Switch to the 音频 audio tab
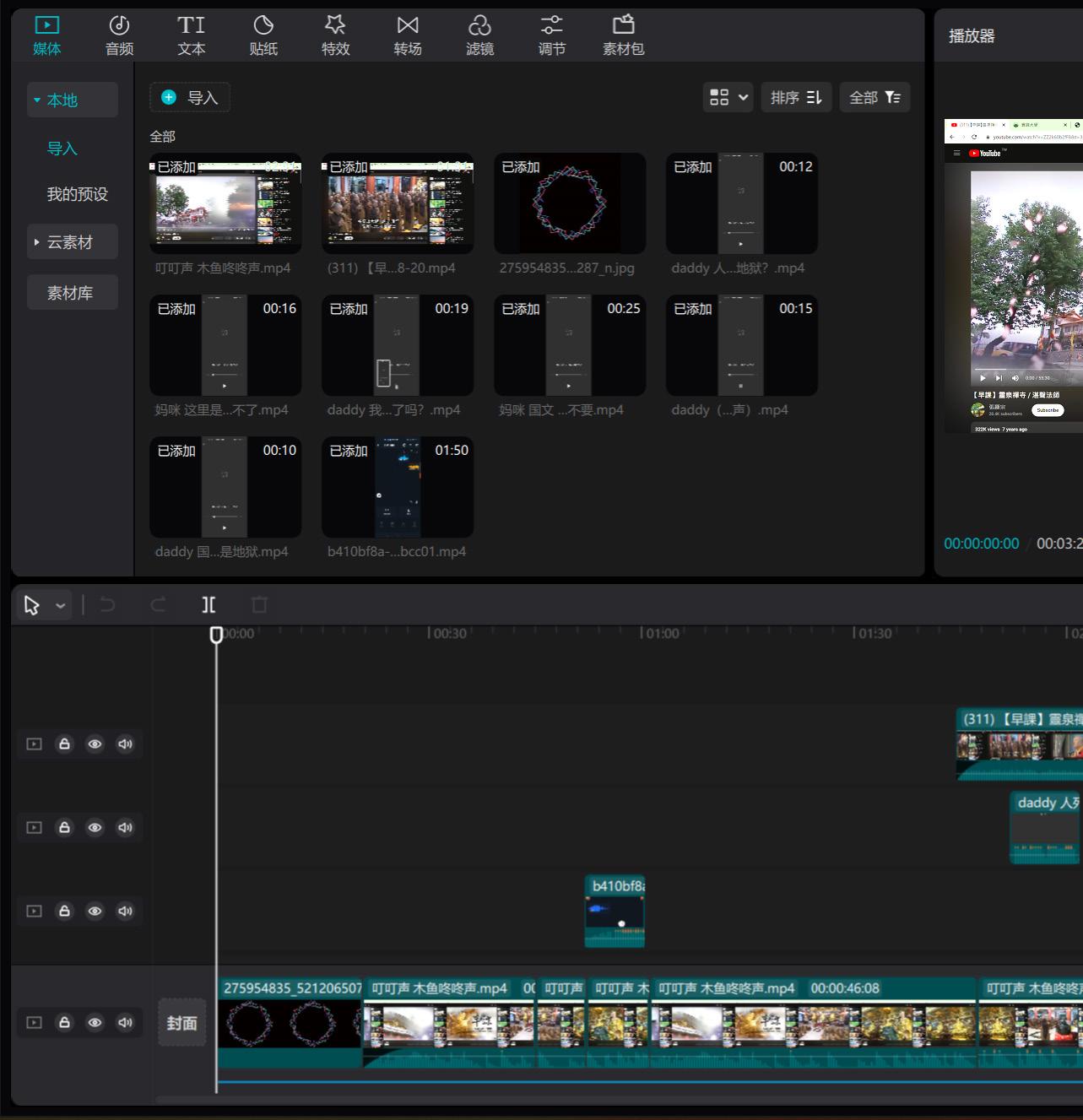 [x=119, y=36]
